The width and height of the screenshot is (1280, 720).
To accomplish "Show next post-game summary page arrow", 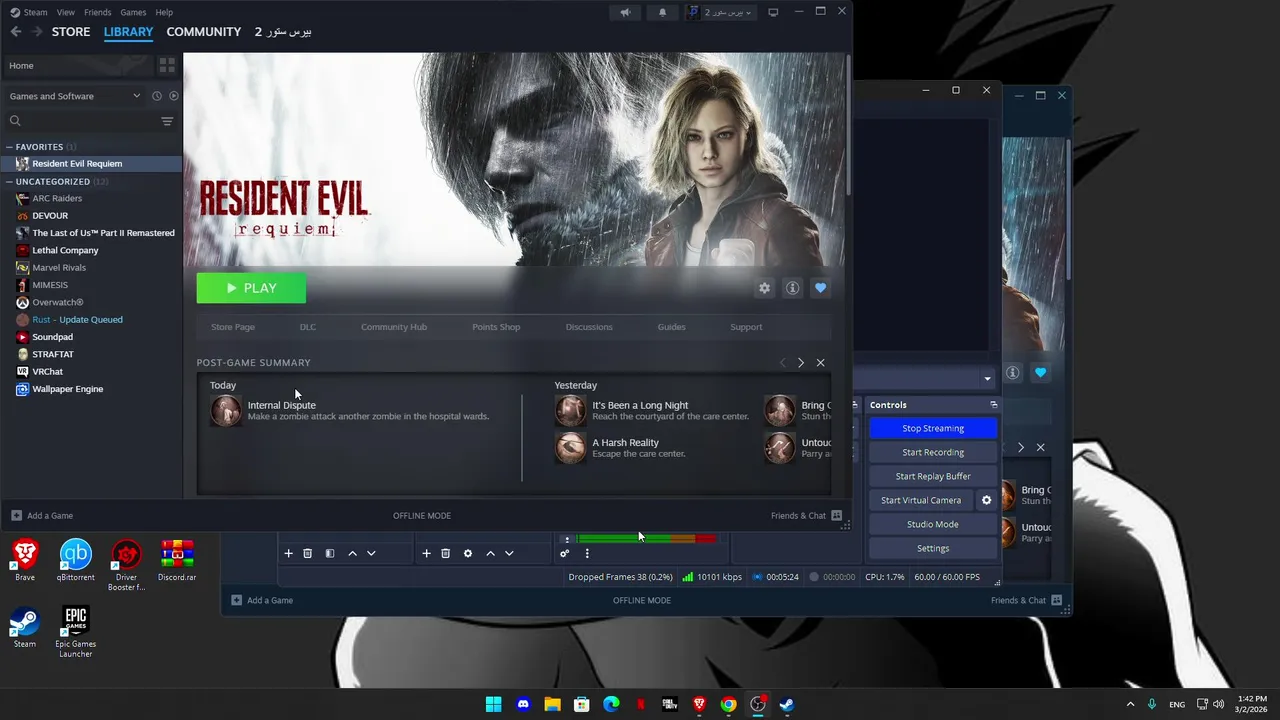I will coord(800,363).
